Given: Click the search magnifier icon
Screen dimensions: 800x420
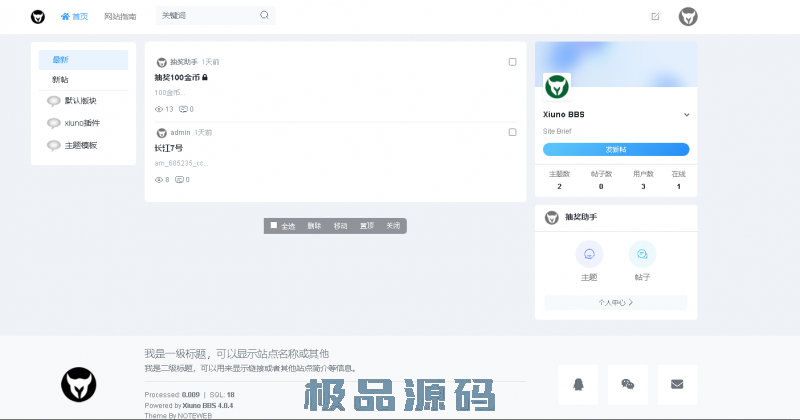Looking at the screenshot, I should [264, 15].
